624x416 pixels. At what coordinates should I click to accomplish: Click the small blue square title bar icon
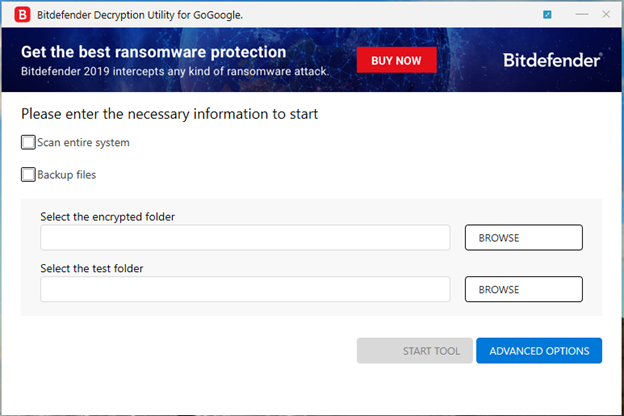click(547, 15)
